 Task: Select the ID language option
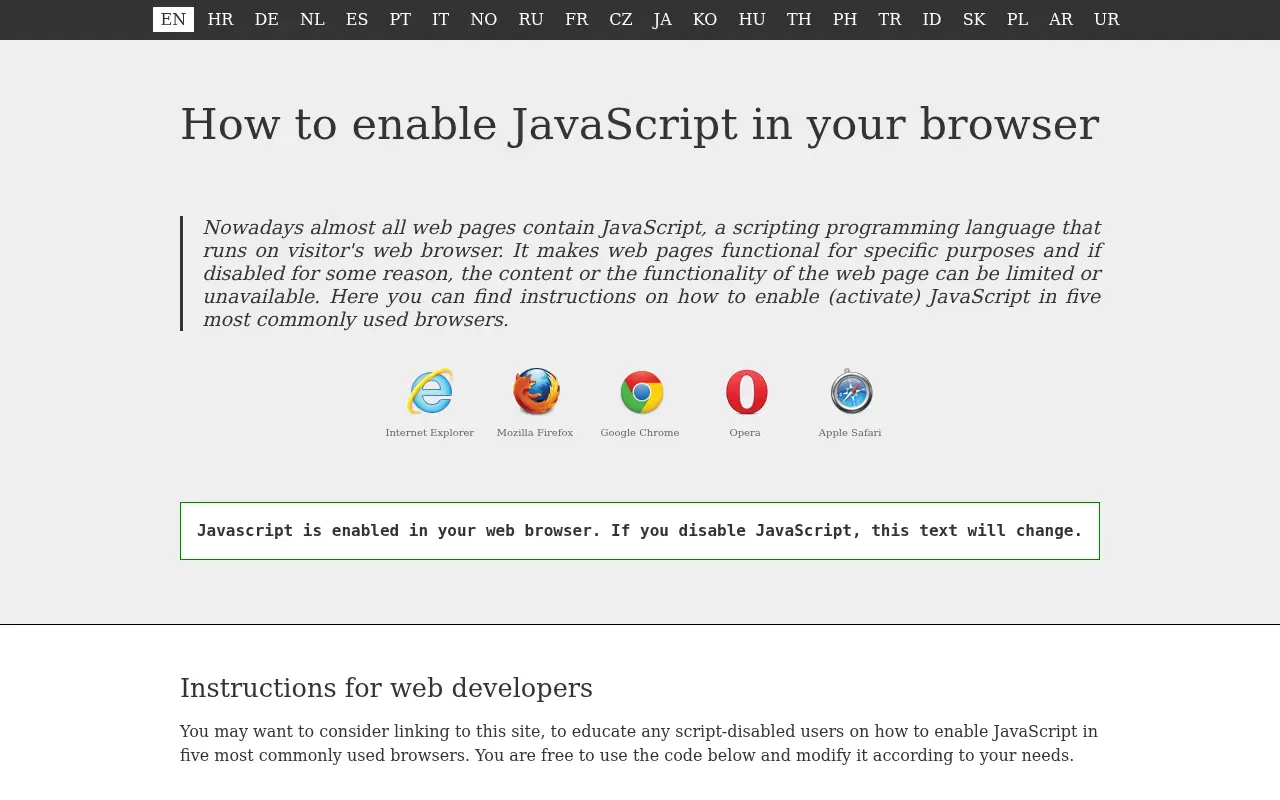click(x=931, y=19)
